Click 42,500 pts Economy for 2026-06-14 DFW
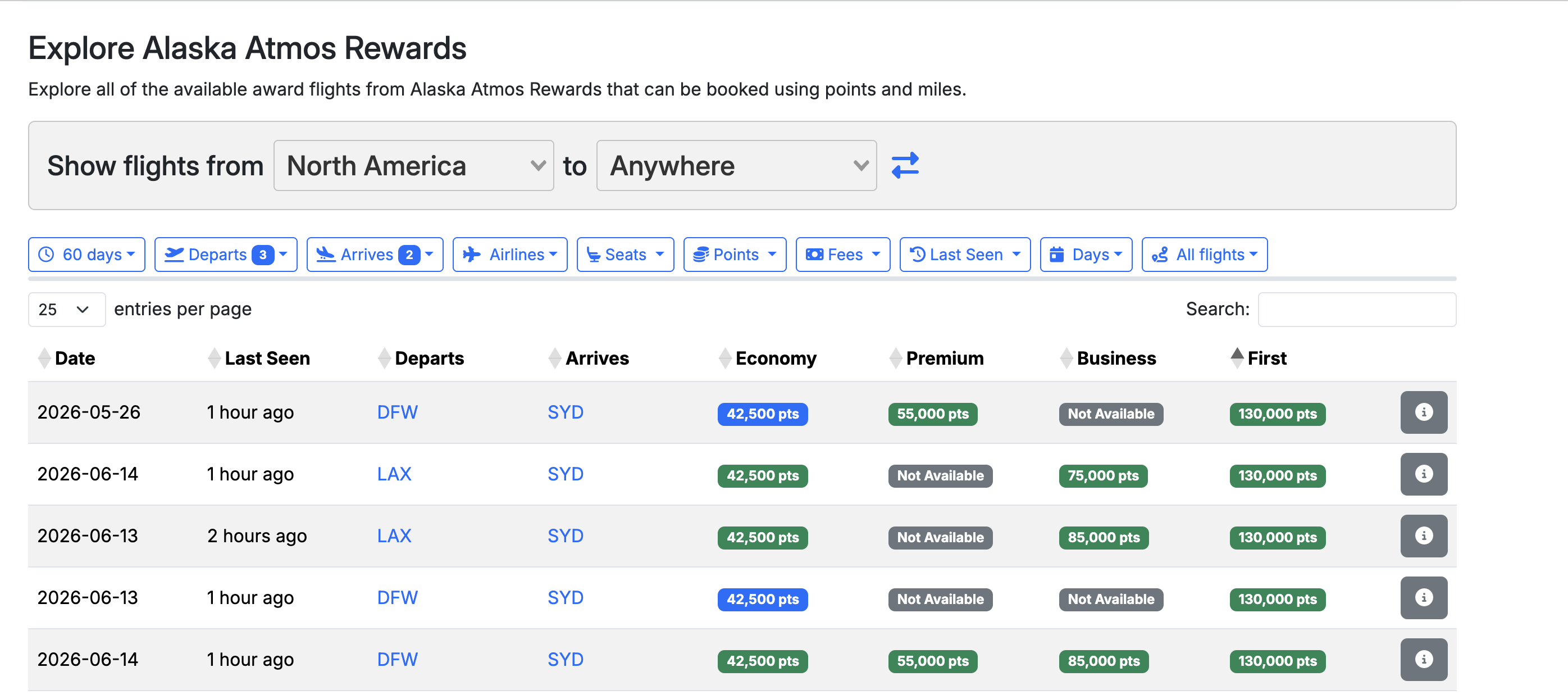Image resolution: width=1568 pixels, height=699 pixels. point(763,661)
